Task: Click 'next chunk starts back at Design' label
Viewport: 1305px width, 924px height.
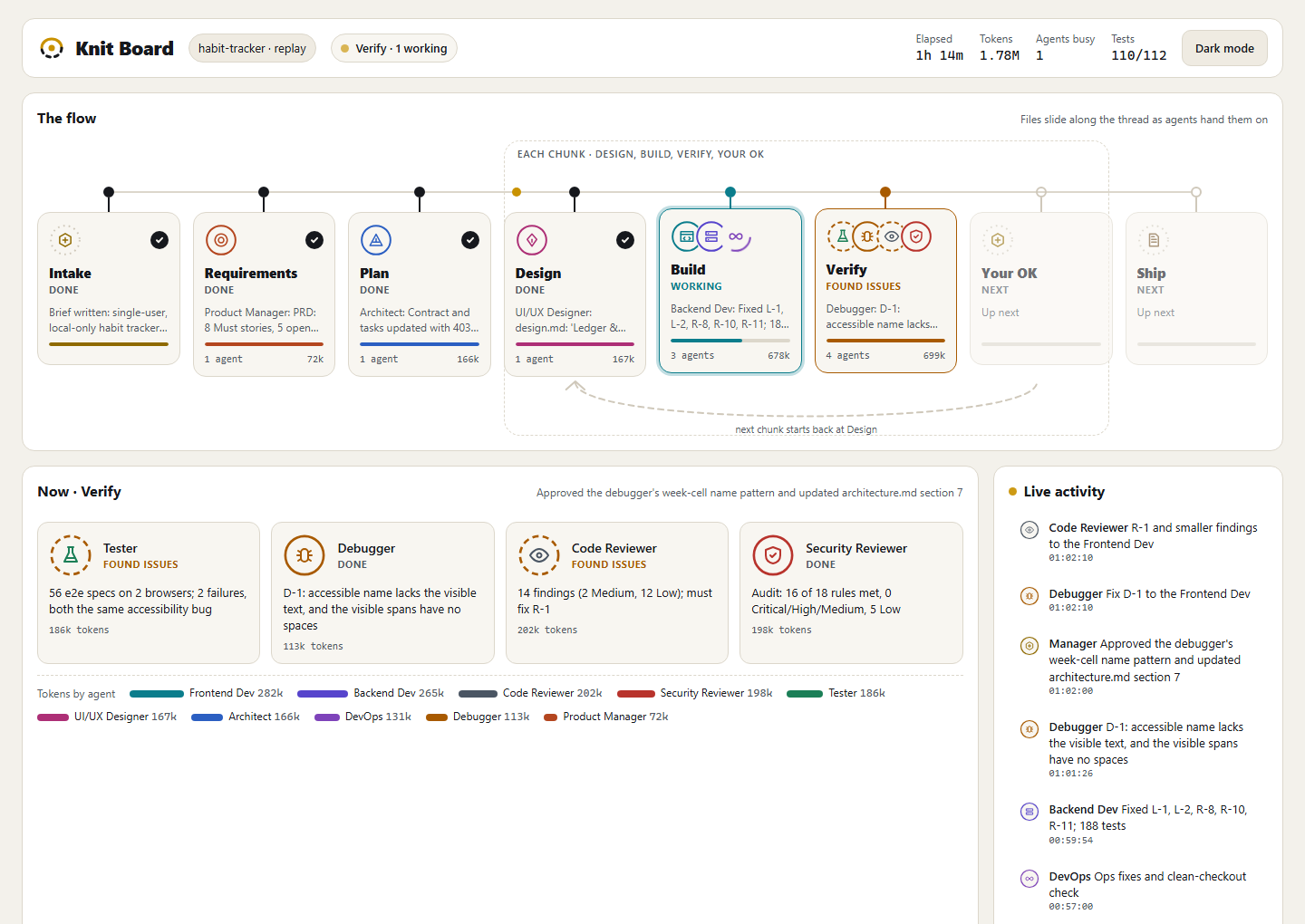Action: (x=807, y=429)
